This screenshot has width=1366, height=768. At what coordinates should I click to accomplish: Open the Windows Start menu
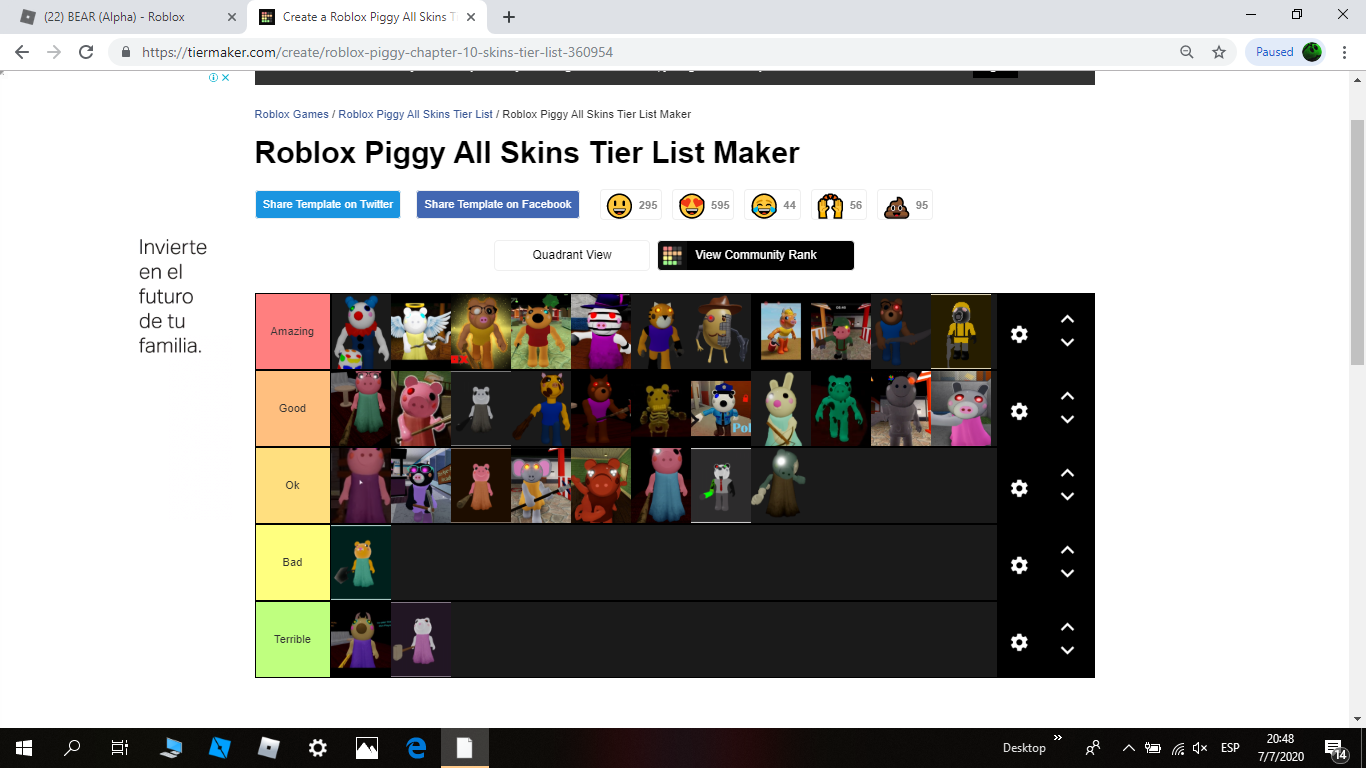click(x=24, y=747)
